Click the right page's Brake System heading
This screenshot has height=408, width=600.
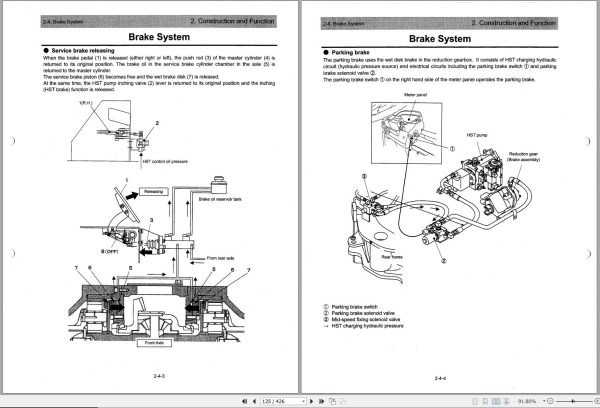tap(440, 39)
